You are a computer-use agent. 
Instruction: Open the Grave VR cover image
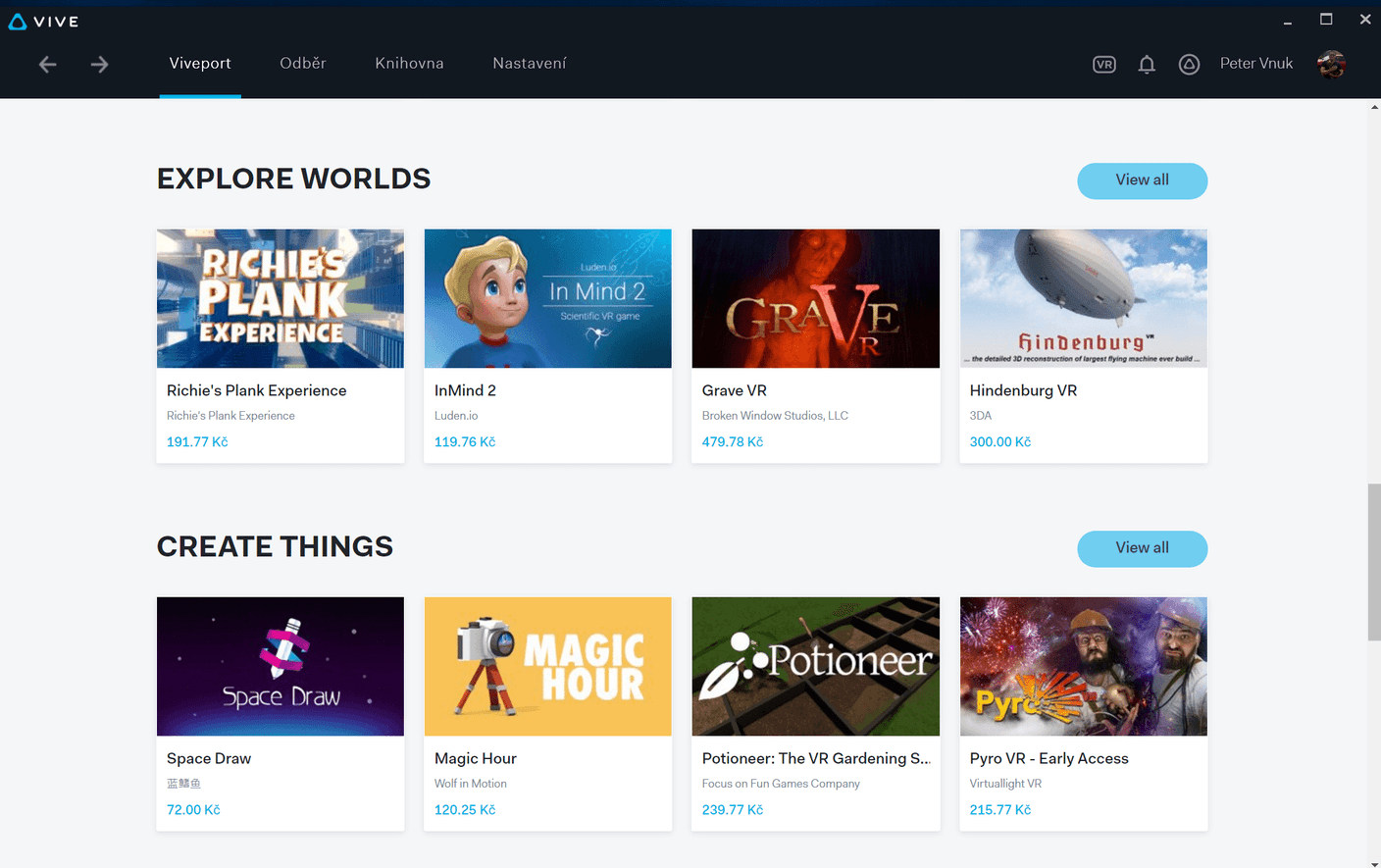pos(816,298)
